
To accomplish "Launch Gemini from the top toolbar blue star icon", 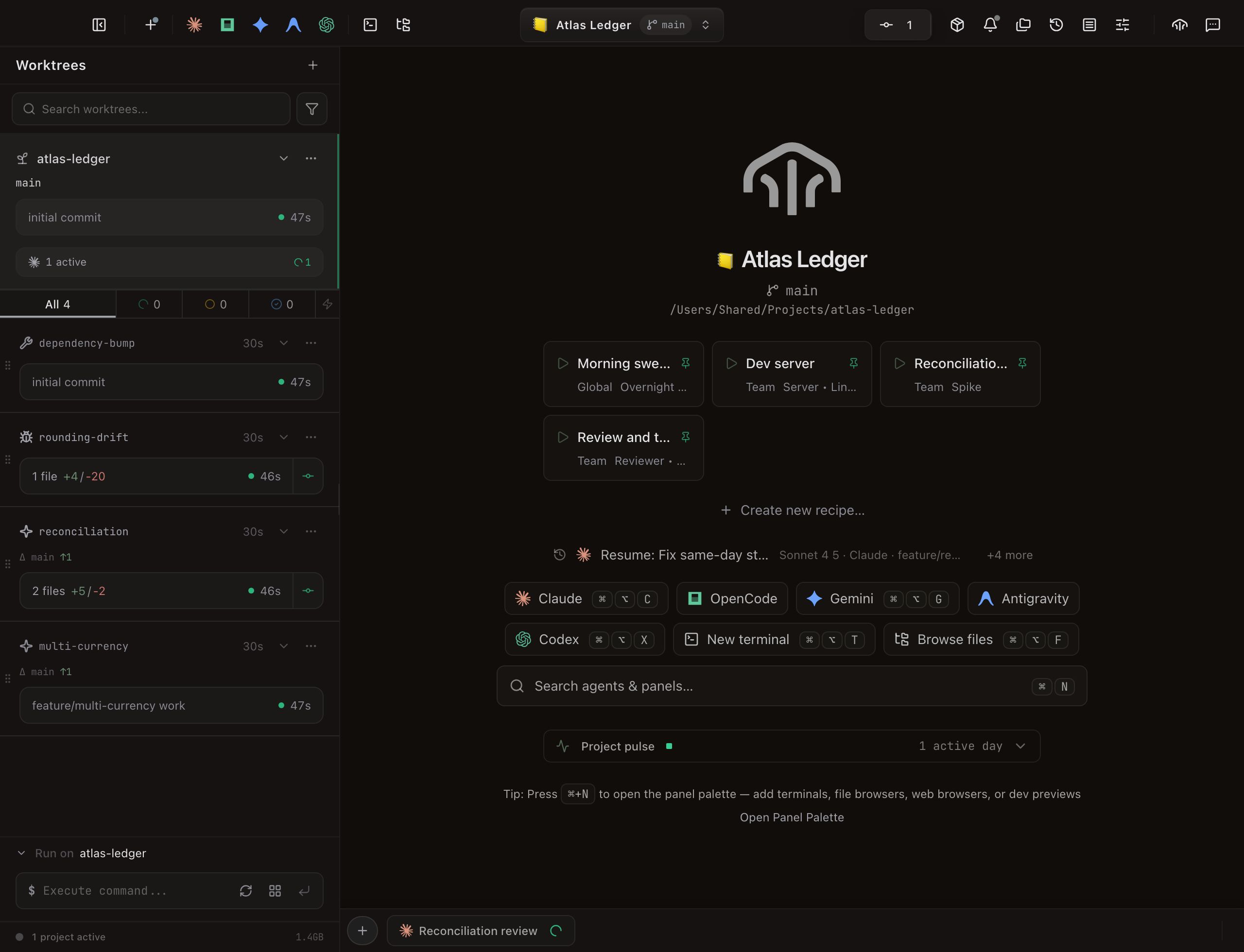I will tap(260, 25).
